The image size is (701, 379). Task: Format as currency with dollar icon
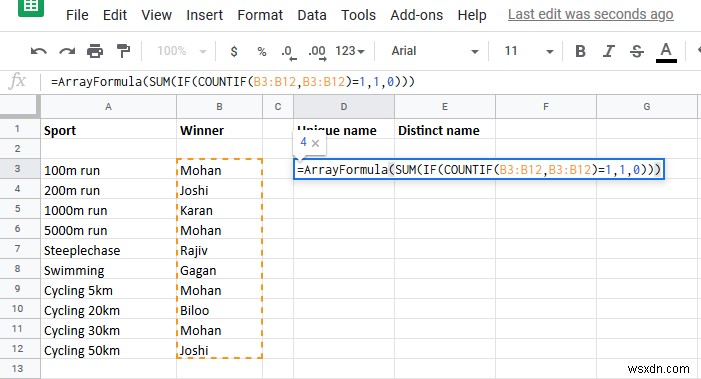click(x=234, y=51)
